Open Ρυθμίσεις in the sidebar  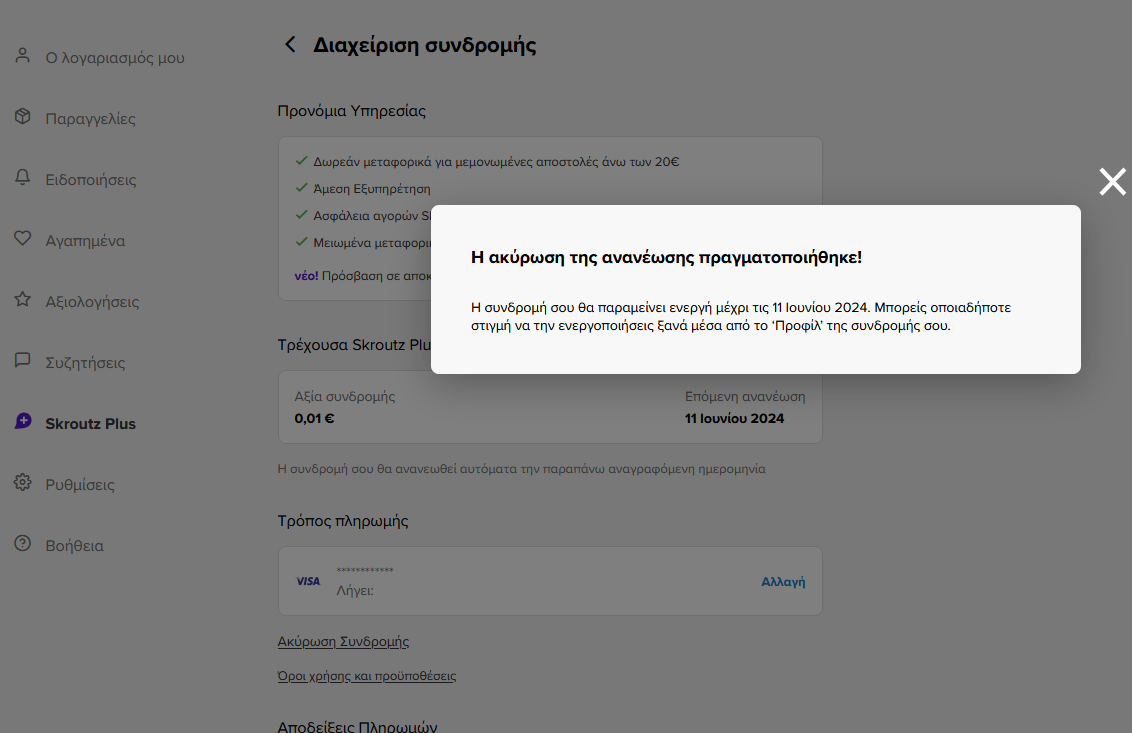click(80, 485)
